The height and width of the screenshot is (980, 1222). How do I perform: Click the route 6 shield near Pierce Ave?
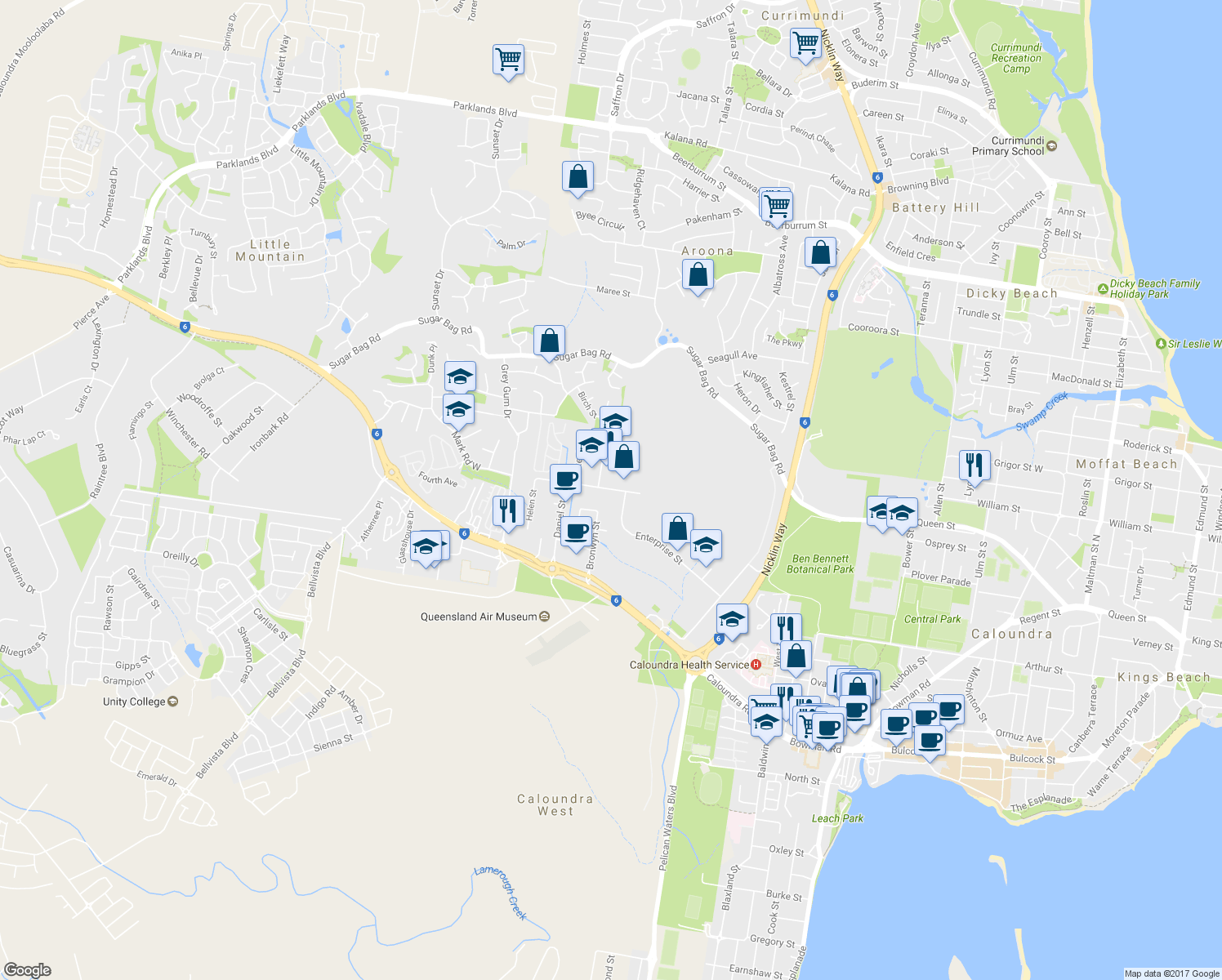(x=185, y=327)
